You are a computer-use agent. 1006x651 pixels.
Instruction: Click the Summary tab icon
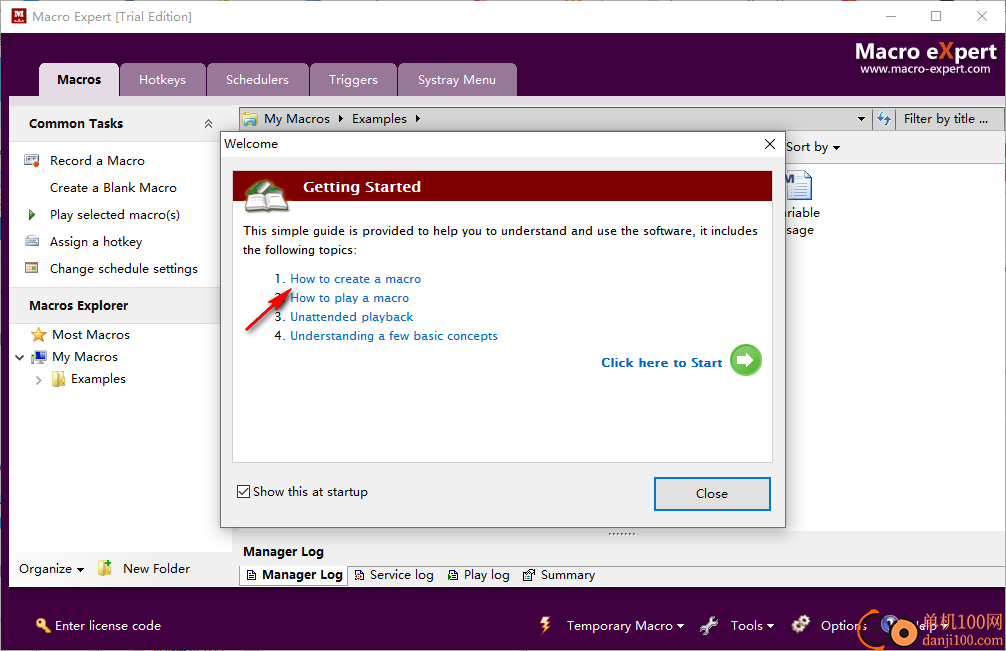pyautogui.click(x=529, y=575)
